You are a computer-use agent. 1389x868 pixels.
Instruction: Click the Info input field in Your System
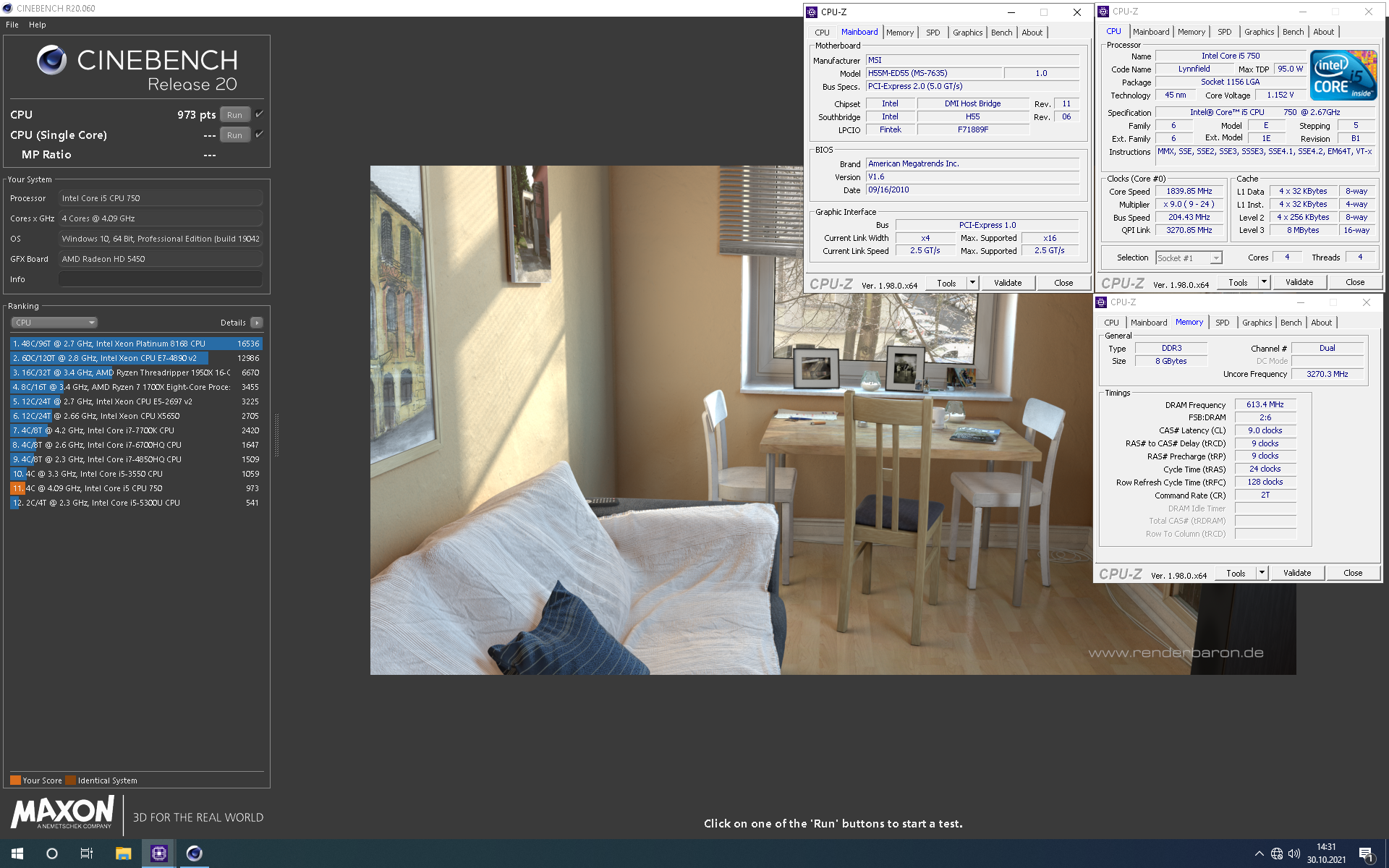pyautogui.click(x=160, y=279)
